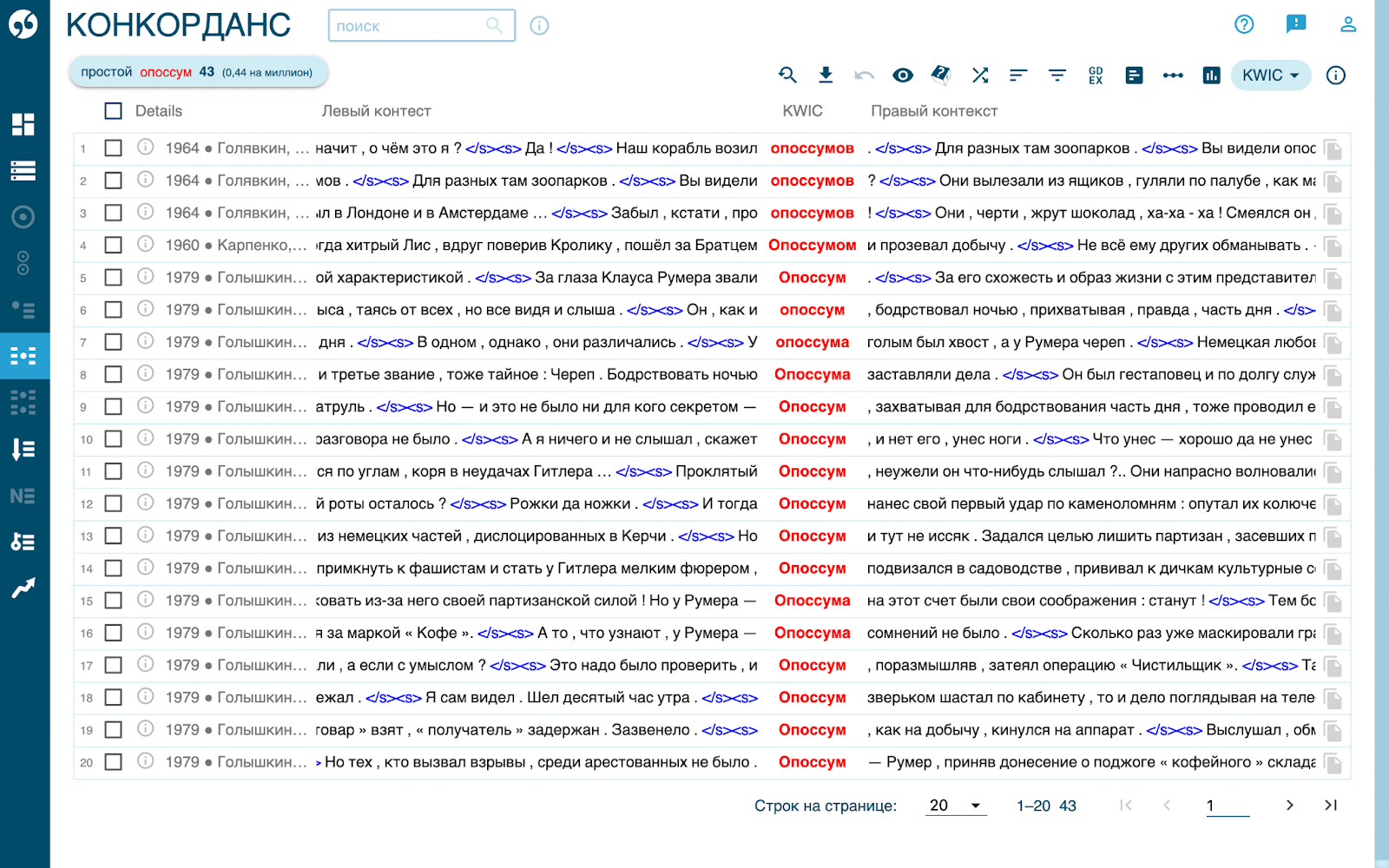
Task: Open the distribution chart icon
Action: click(1211, 76)
